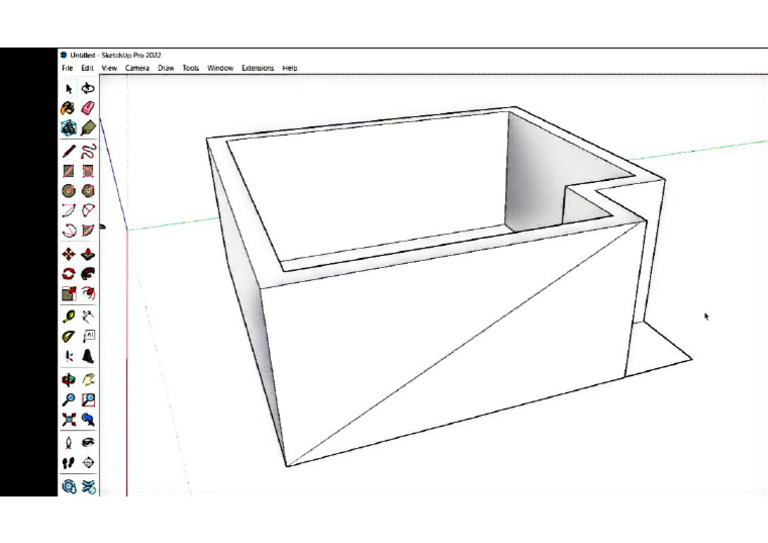
Task: Select the Polygon tool
Action: (x=88, y=190)
